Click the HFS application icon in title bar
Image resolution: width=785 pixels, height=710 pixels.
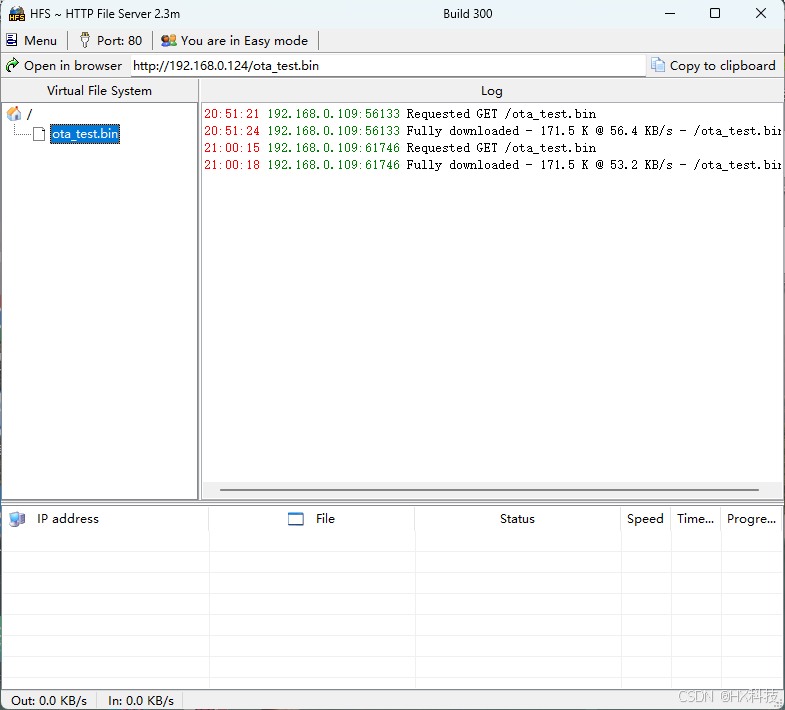tap(17, 14)
